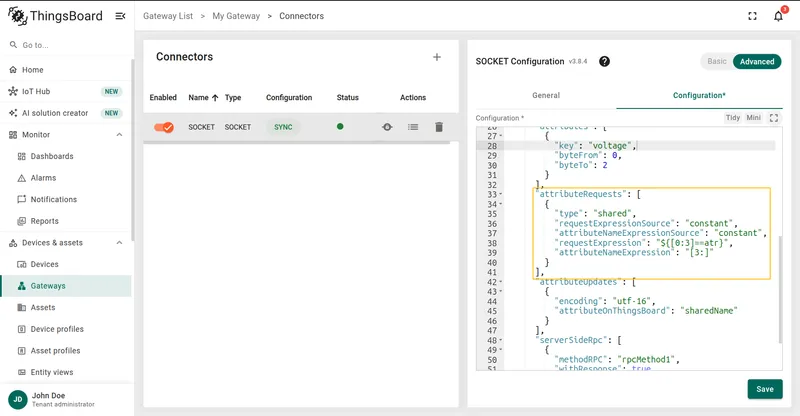This screenshot has height=416, width=800.
Task: Click the Gateways icon
Action: (21, 286)
